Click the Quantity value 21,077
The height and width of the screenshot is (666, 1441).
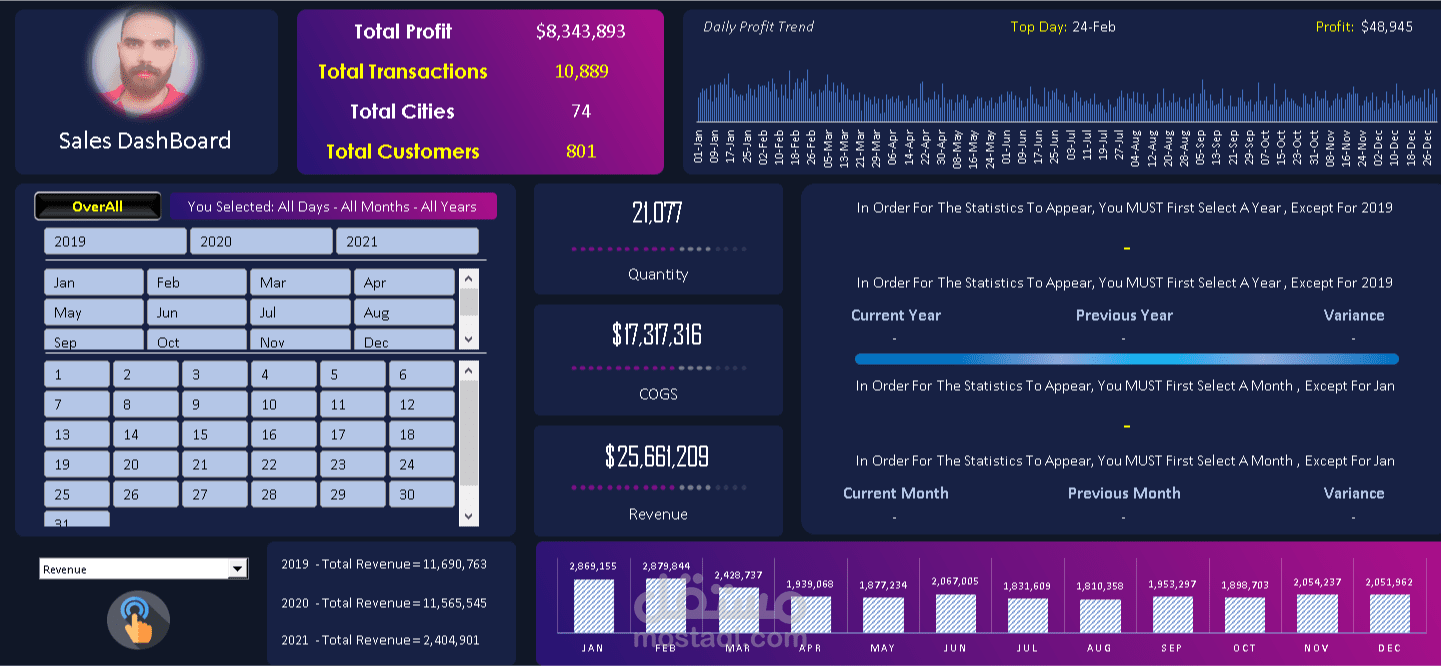click(x=657, y=212)
